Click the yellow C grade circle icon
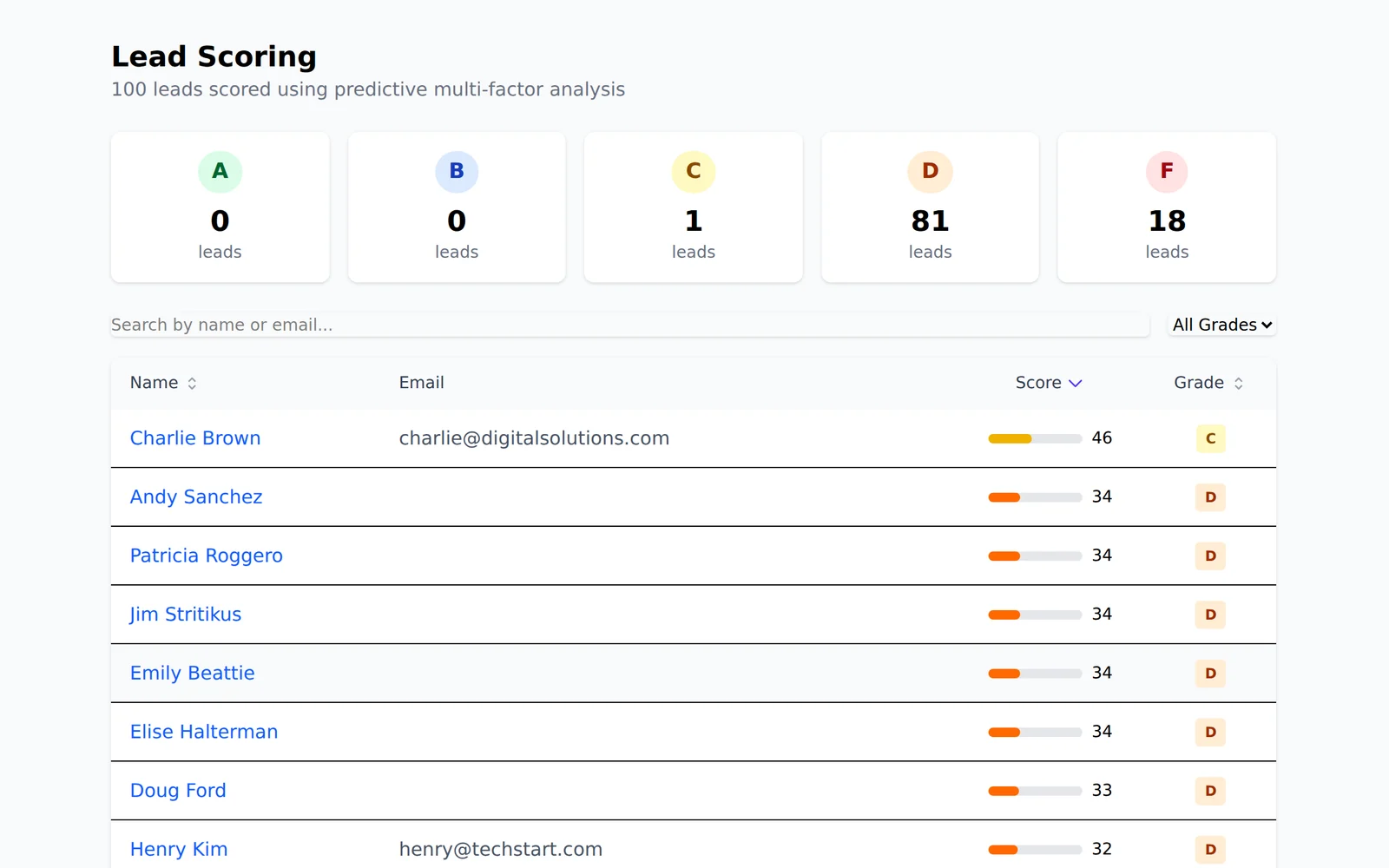 click(x=694, y=171)
